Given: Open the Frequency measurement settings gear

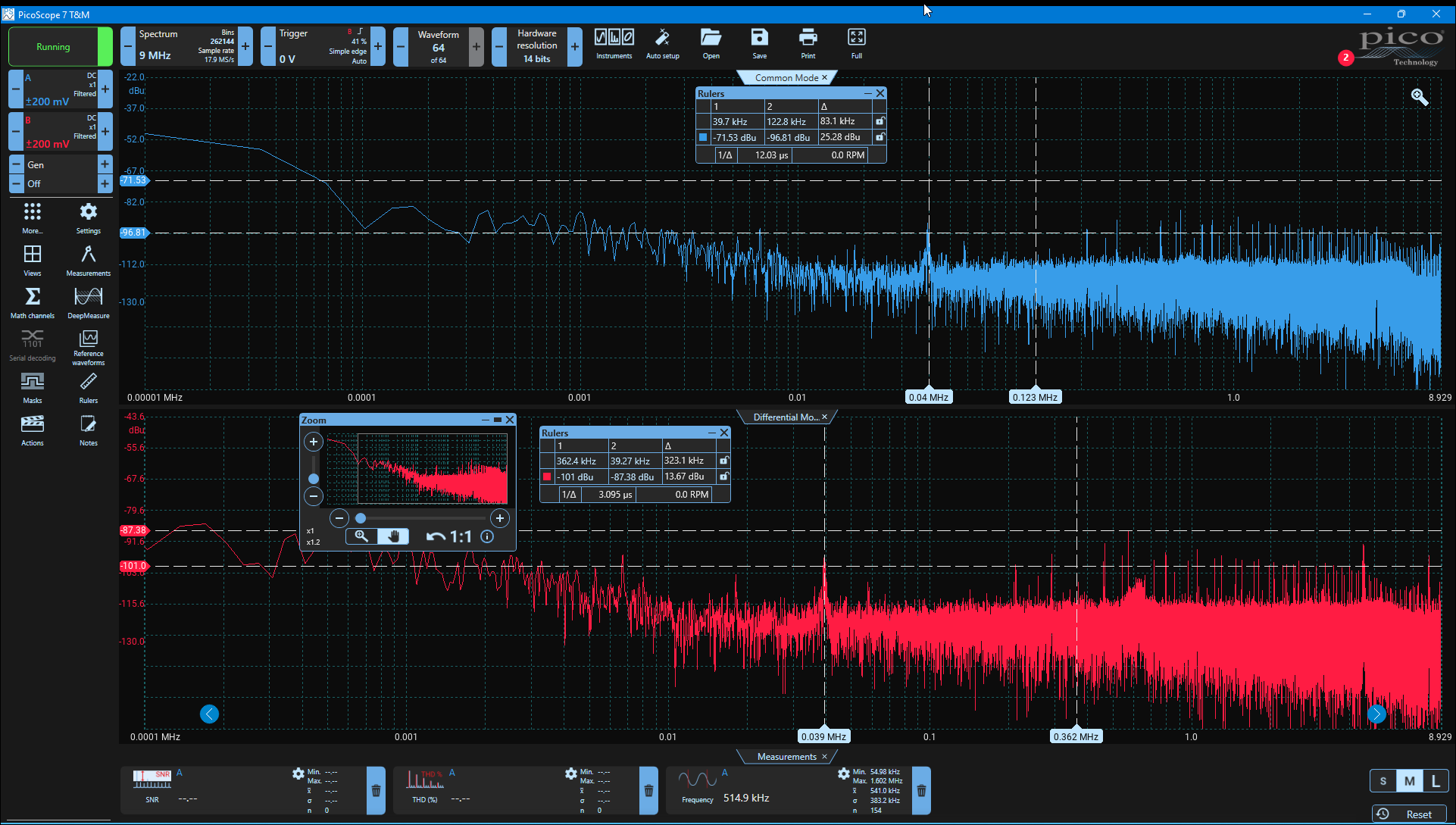Looking at the screenshot, I should click(843, 773).
